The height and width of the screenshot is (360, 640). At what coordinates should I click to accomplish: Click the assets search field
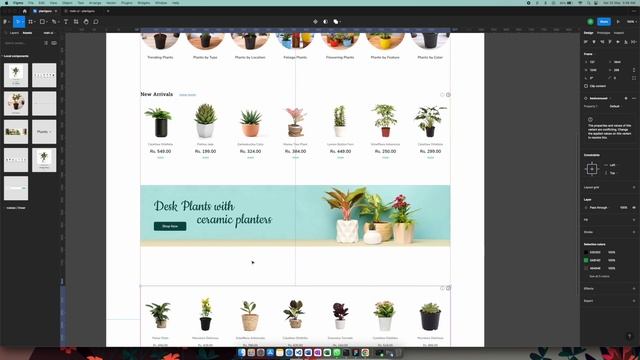coord(22,43)
